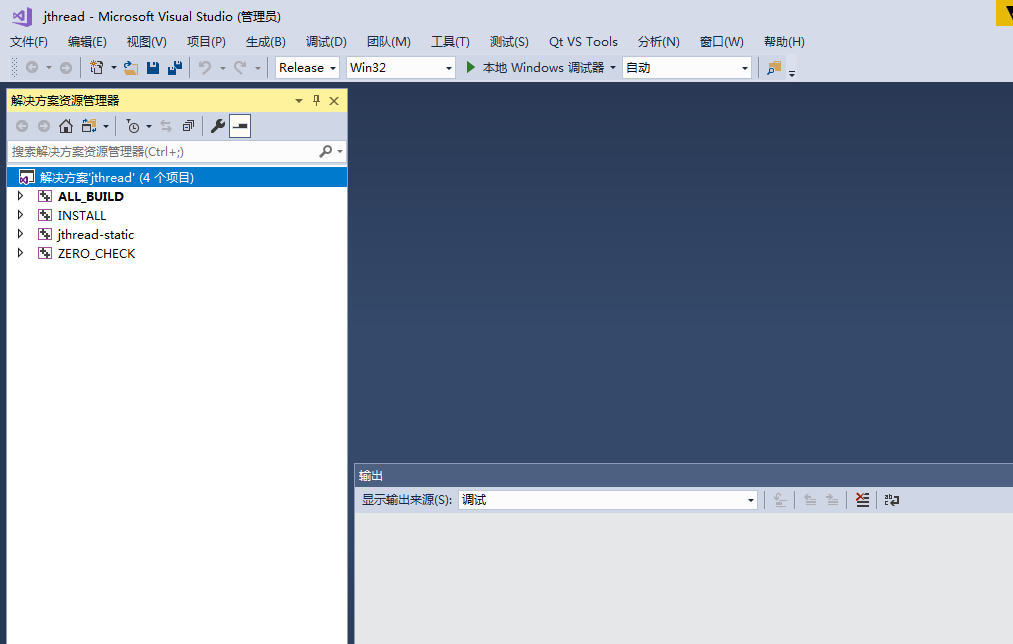Open the New Project dropdown arrow
Viewport: 1013px width, 644px height.
pyautogui.click(x=114, y=67)
